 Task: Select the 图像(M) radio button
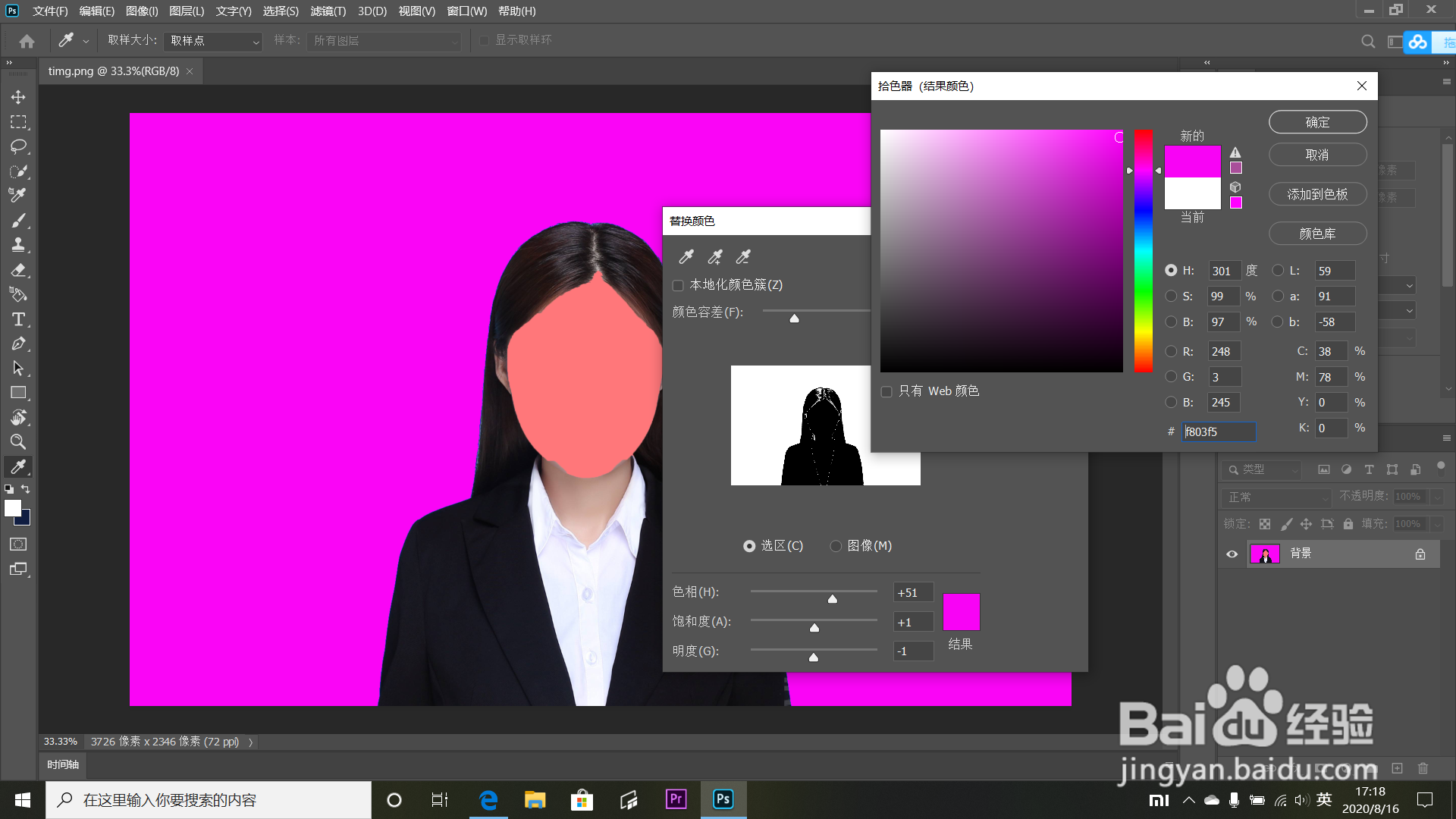point(836,546)
